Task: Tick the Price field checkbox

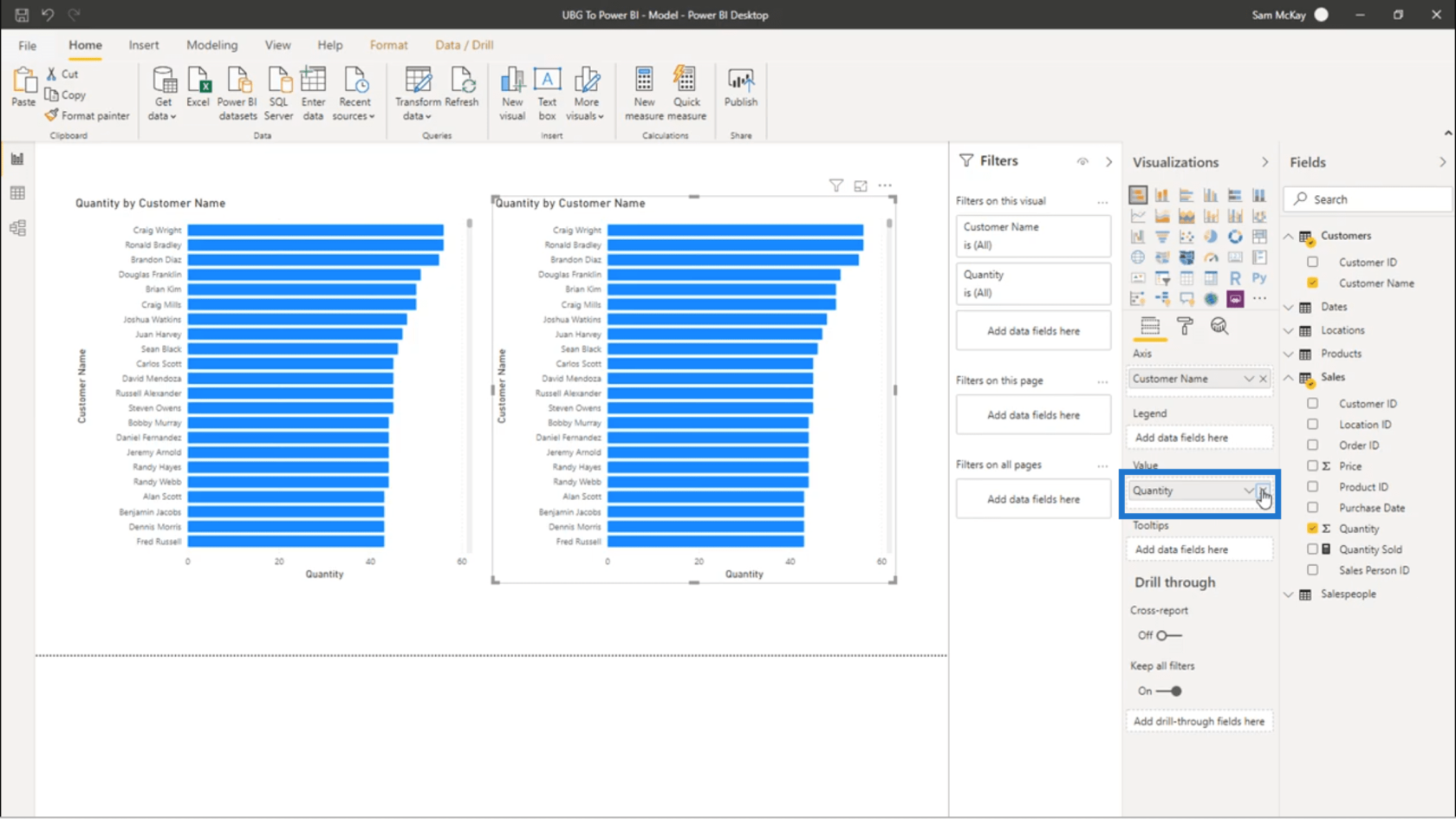Action: click(x=1313, y=466)
